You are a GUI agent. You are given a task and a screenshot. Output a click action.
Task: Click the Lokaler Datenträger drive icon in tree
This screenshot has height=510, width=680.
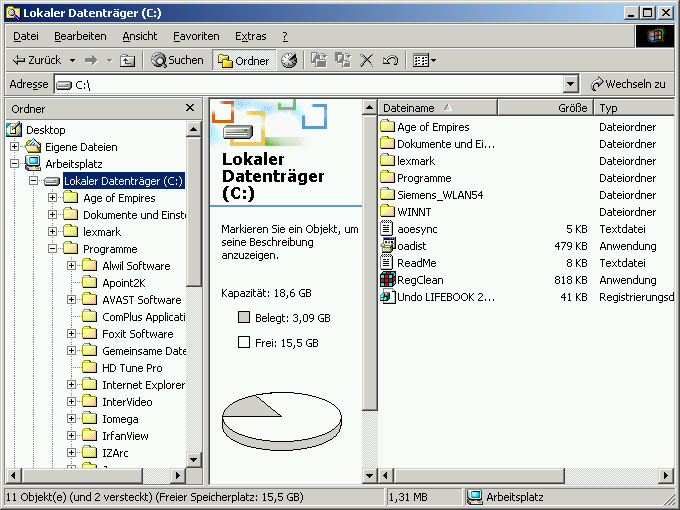coord(52,181)
